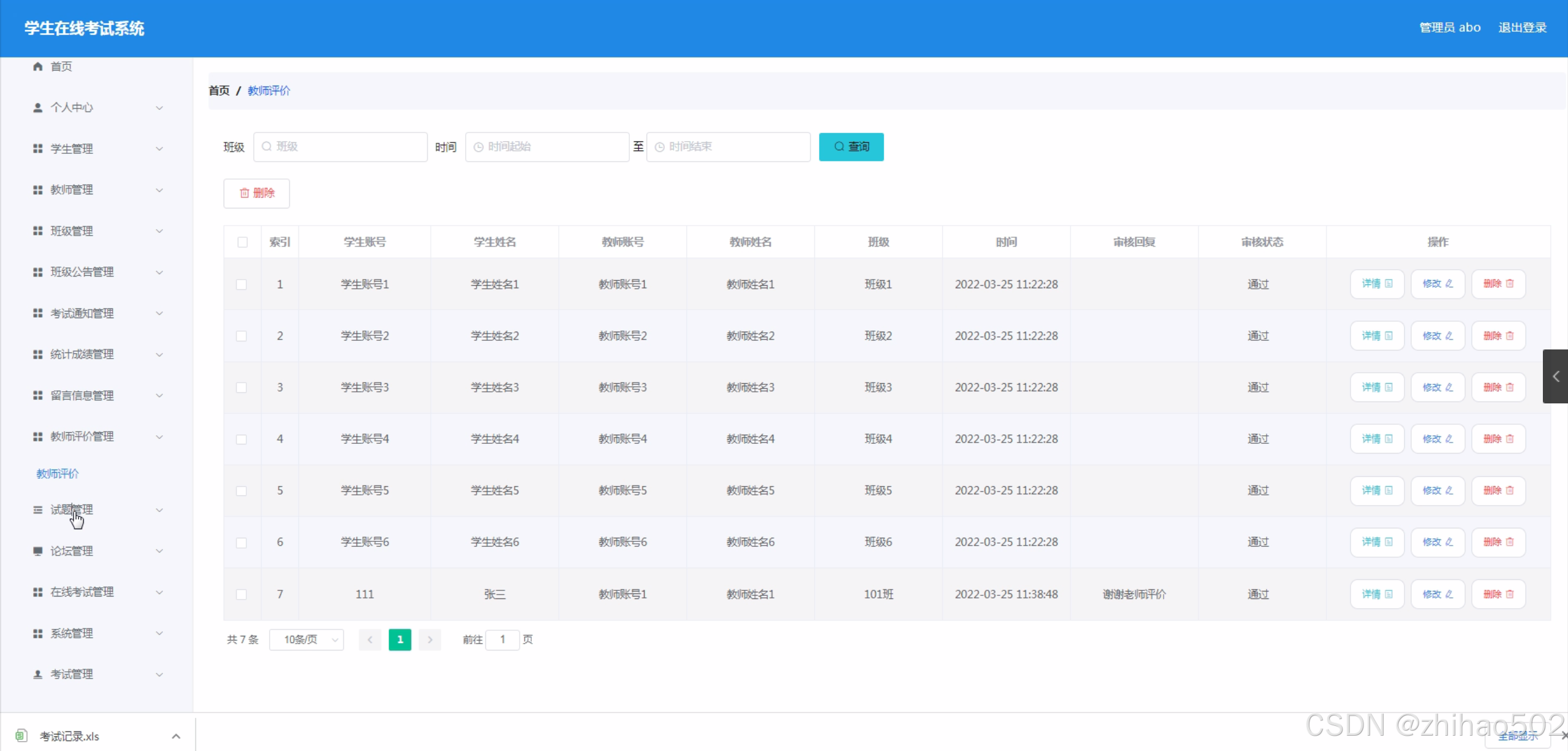This screenshot has height=751, width=1568.
Task: Toggle the select-all checkbox in table header
Action: click(x=243, y=242)
